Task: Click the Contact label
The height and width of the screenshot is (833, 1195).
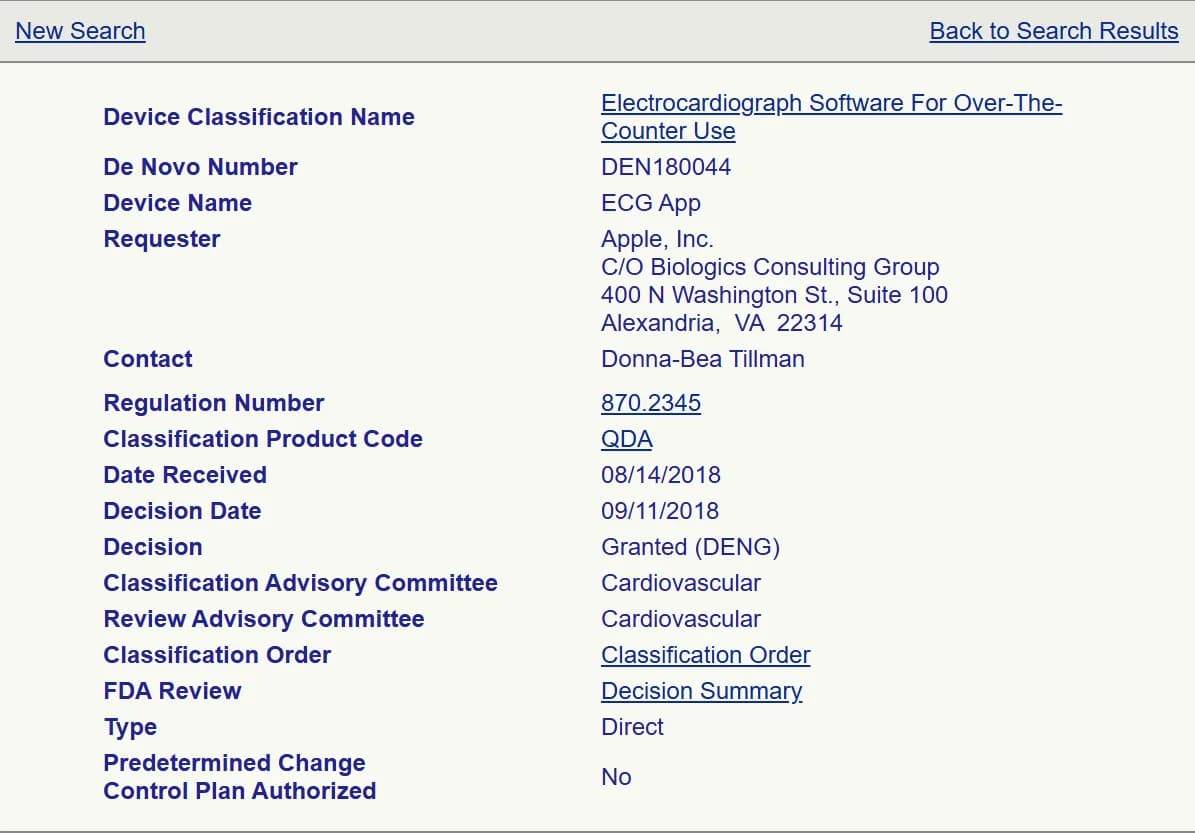Action: pyautogui.click(x=148, y=359)
